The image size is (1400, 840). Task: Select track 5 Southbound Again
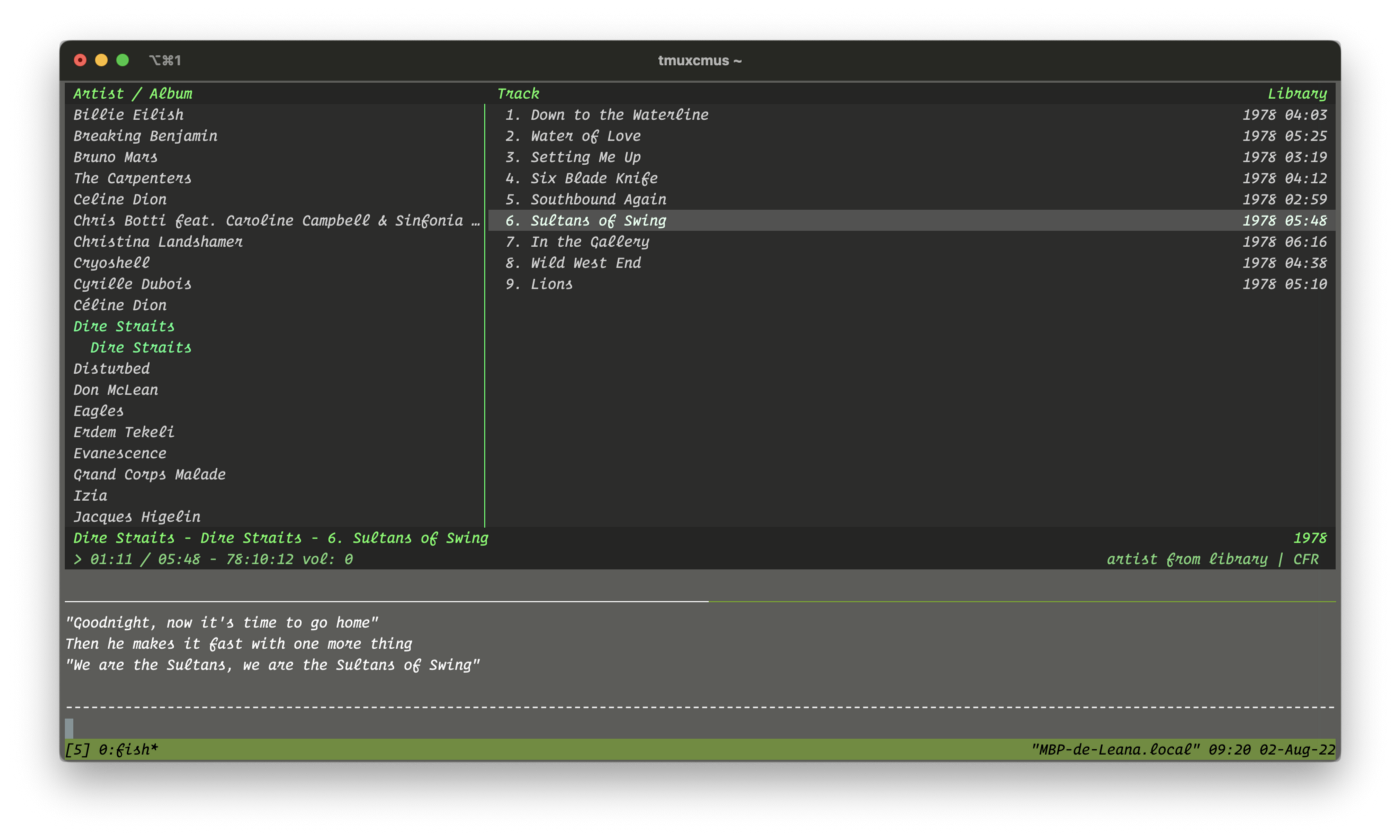(586, 199)
